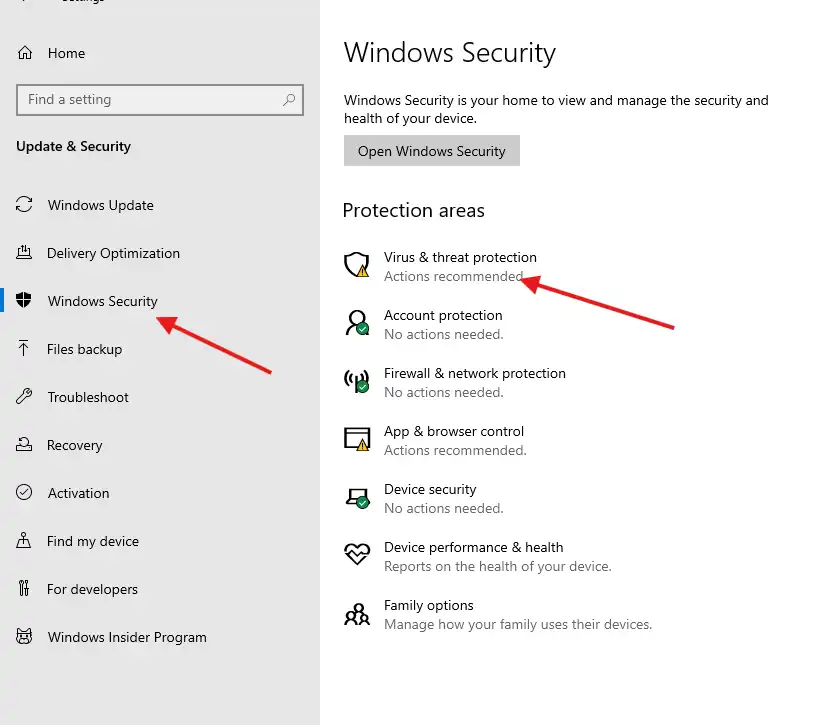823x725 pixels.
Task: Open Device security area
Action: (430, 489)
